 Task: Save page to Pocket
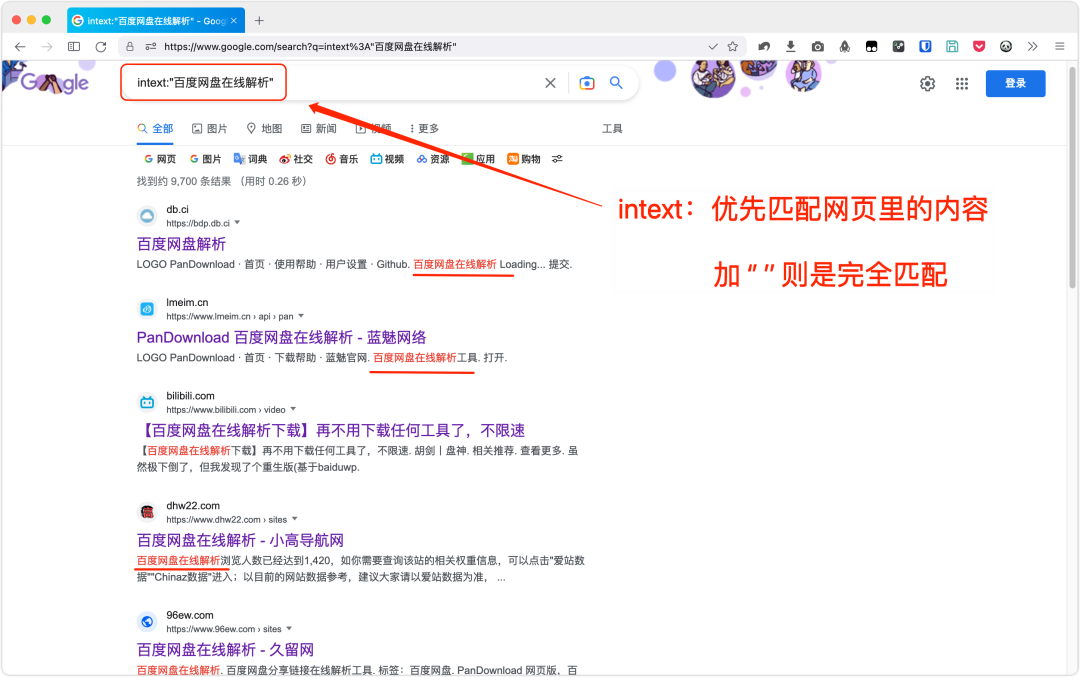[979, 47]
